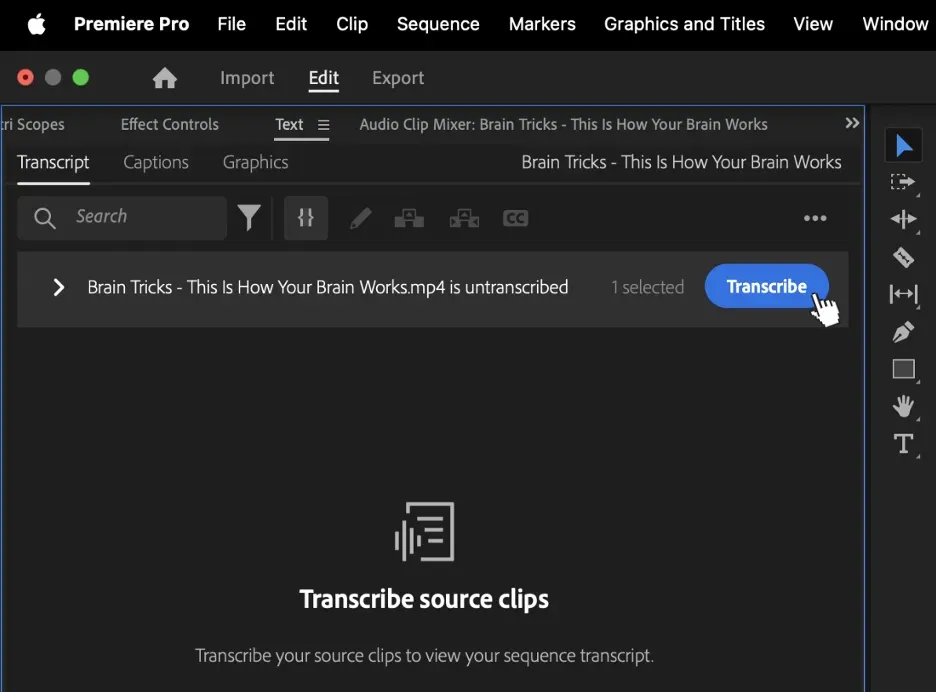The image size is (936, 692).
Task: Go to Home with the house button
Action: pos(164,77)
